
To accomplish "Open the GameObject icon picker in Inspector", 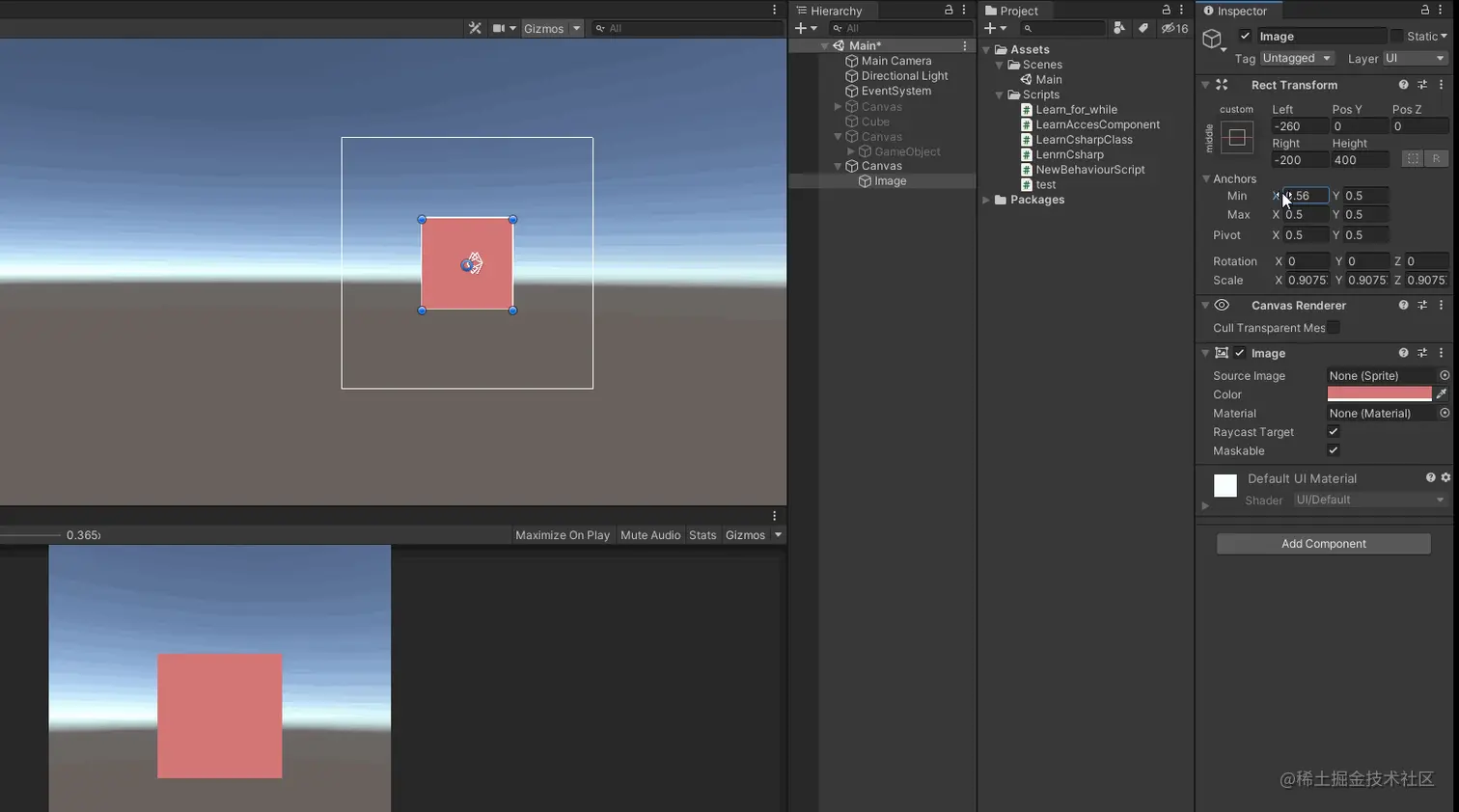I will [x=1213, y=40].
